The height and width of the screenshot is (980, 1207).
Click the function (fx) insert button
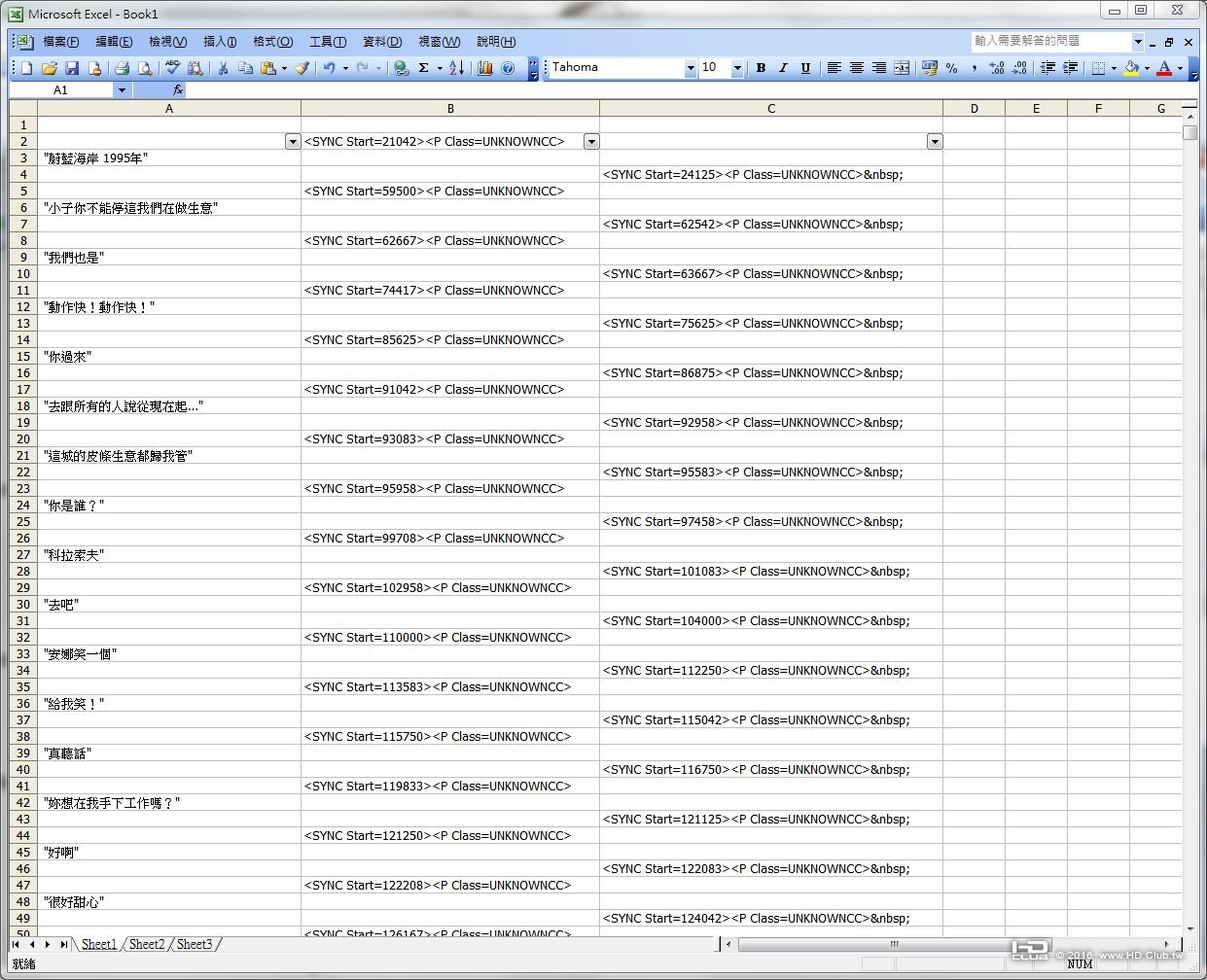click(x=178, y=89)
